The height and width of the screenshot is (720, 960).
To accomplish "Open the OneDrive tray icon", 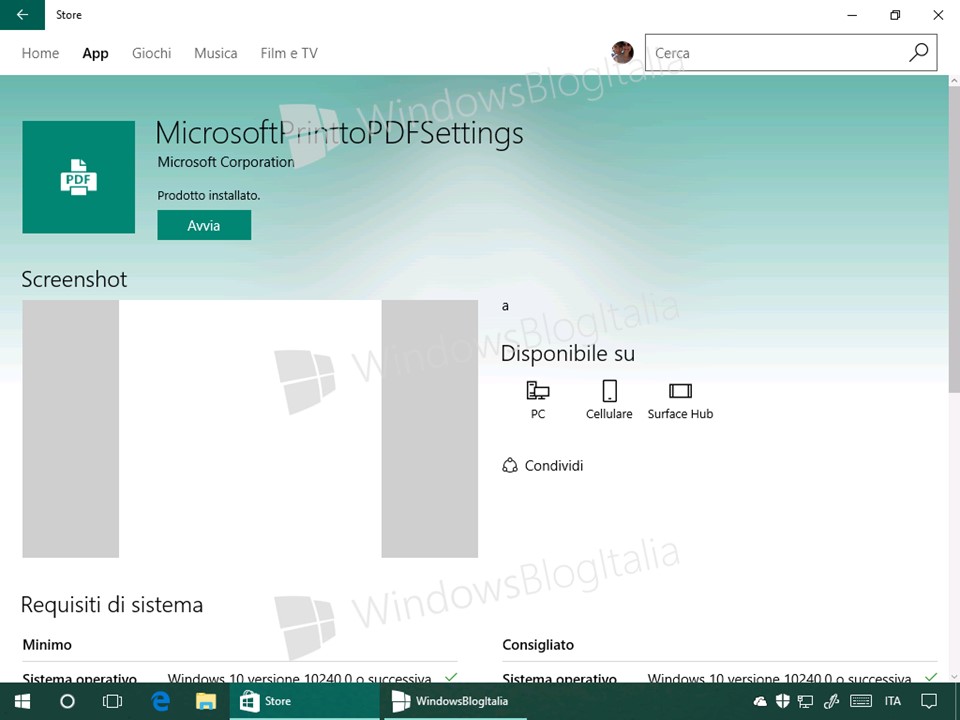I will pyautogui.click(x=760, y=702).
